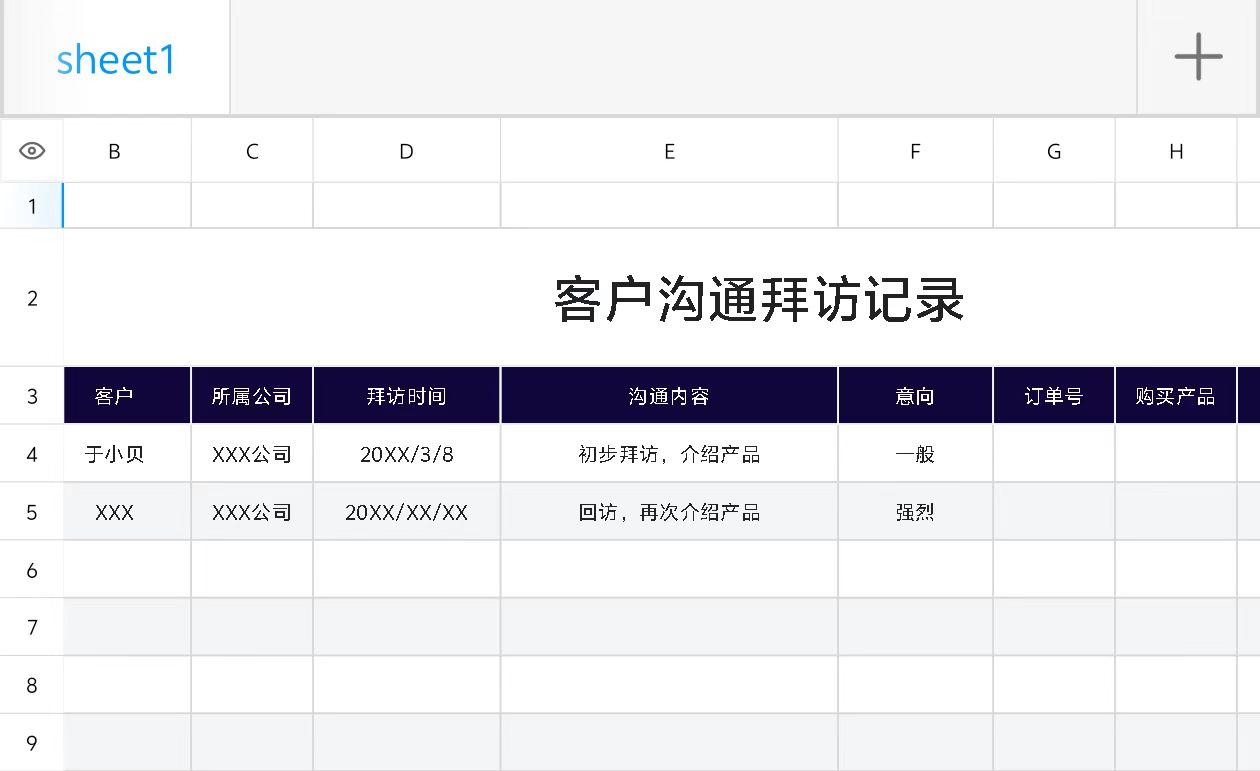This screenshot has height=771, width=1260.
Task: Click the 沟通内容 header cell
Action: (670, 396)
